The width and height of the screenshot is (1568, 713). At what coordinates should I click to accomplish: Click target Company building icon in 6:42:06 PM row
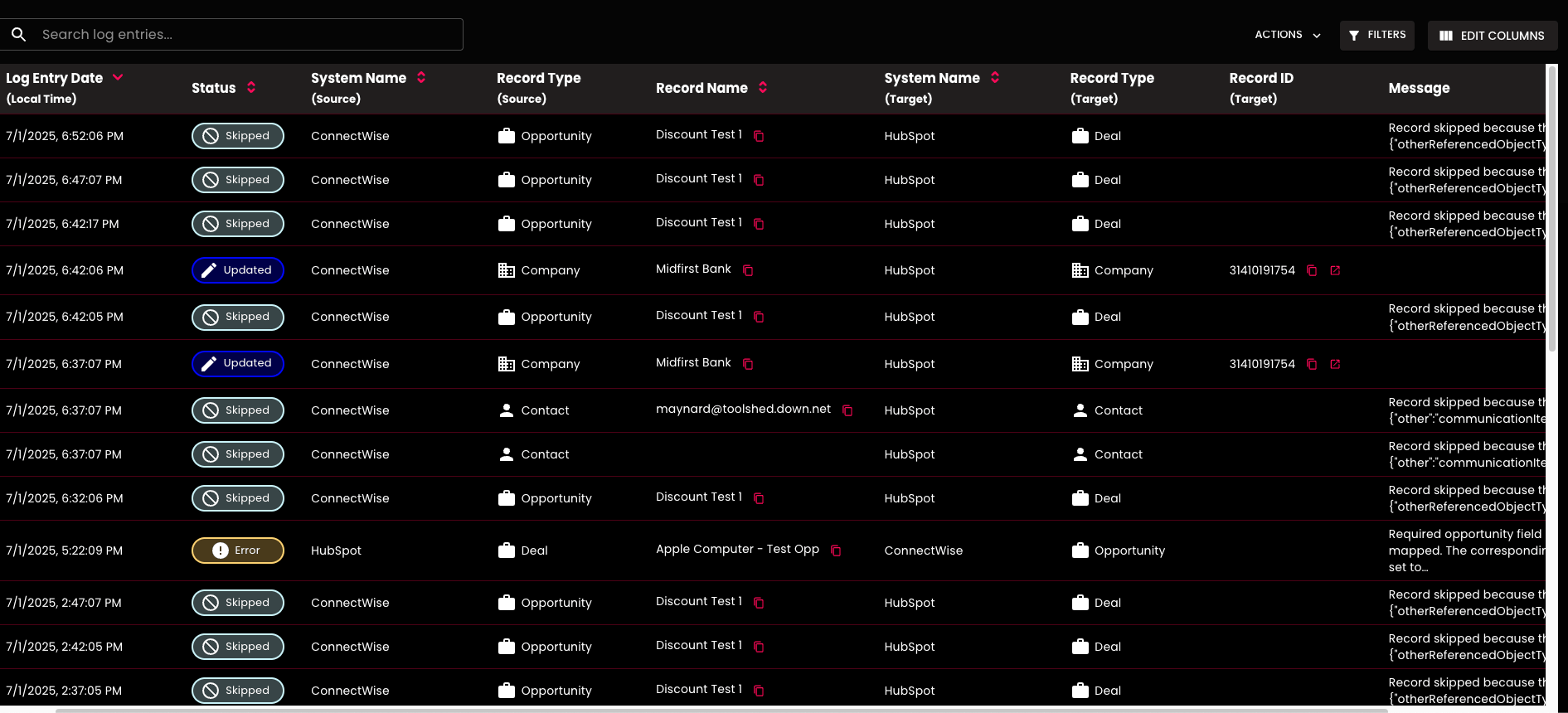[x=1080, y=270]
